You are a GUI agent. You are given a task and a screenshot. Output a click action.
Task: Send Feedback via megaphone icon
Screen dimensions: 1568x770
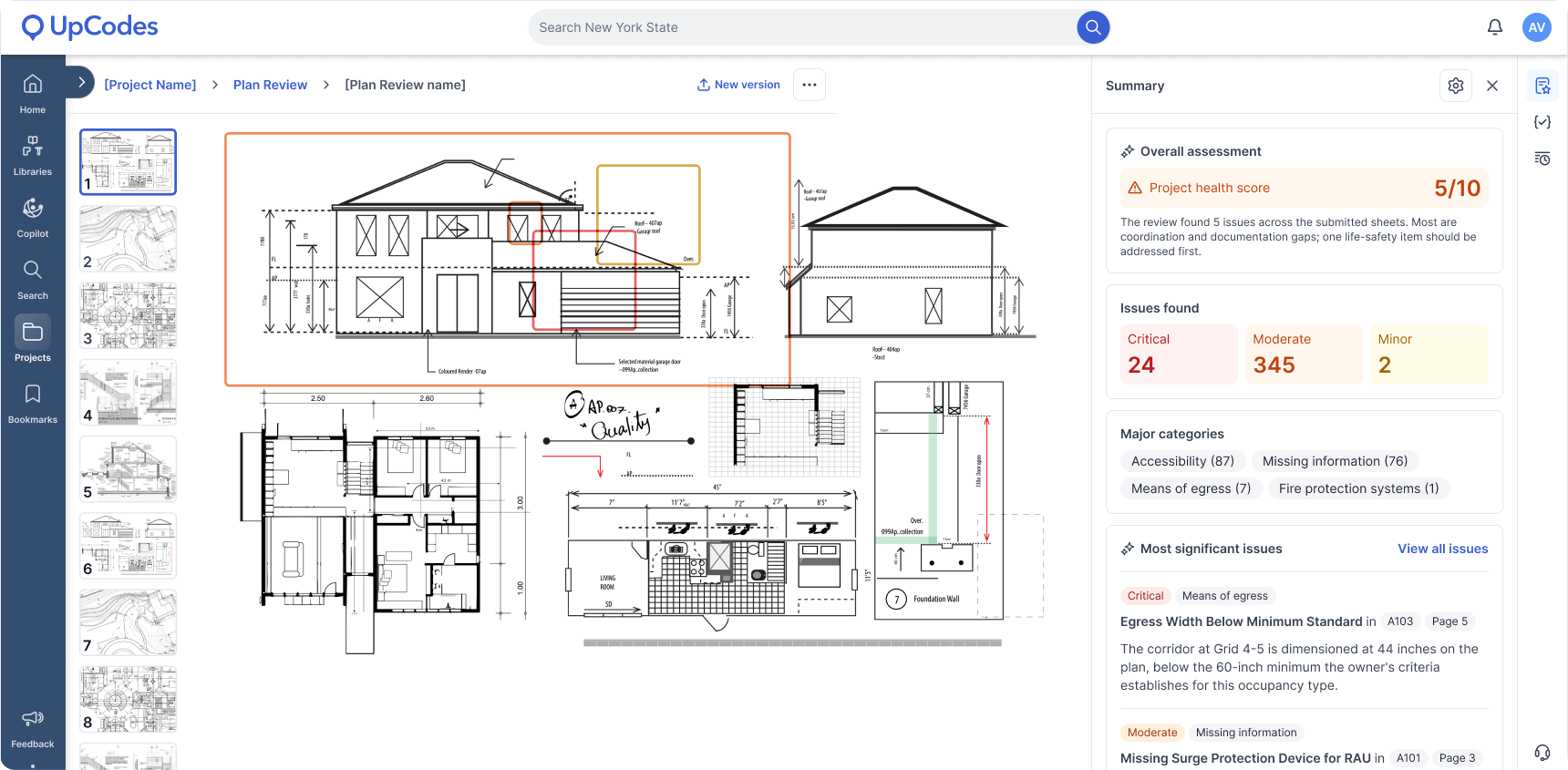point(33,729)
